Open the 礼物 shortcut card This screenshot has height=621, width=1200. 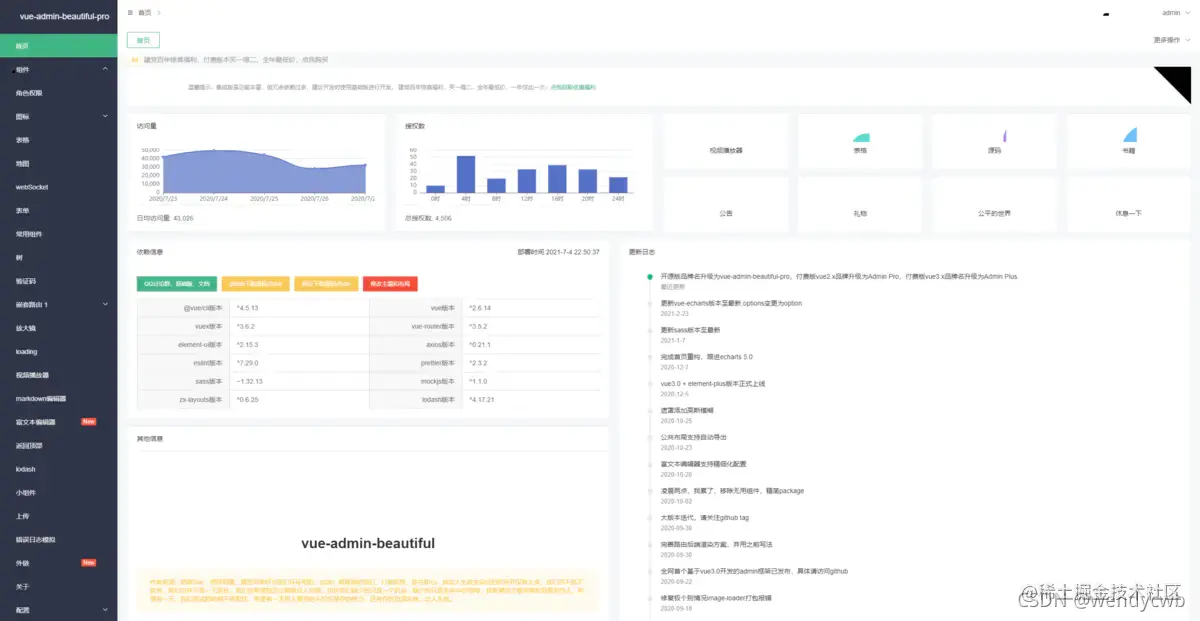860,205
